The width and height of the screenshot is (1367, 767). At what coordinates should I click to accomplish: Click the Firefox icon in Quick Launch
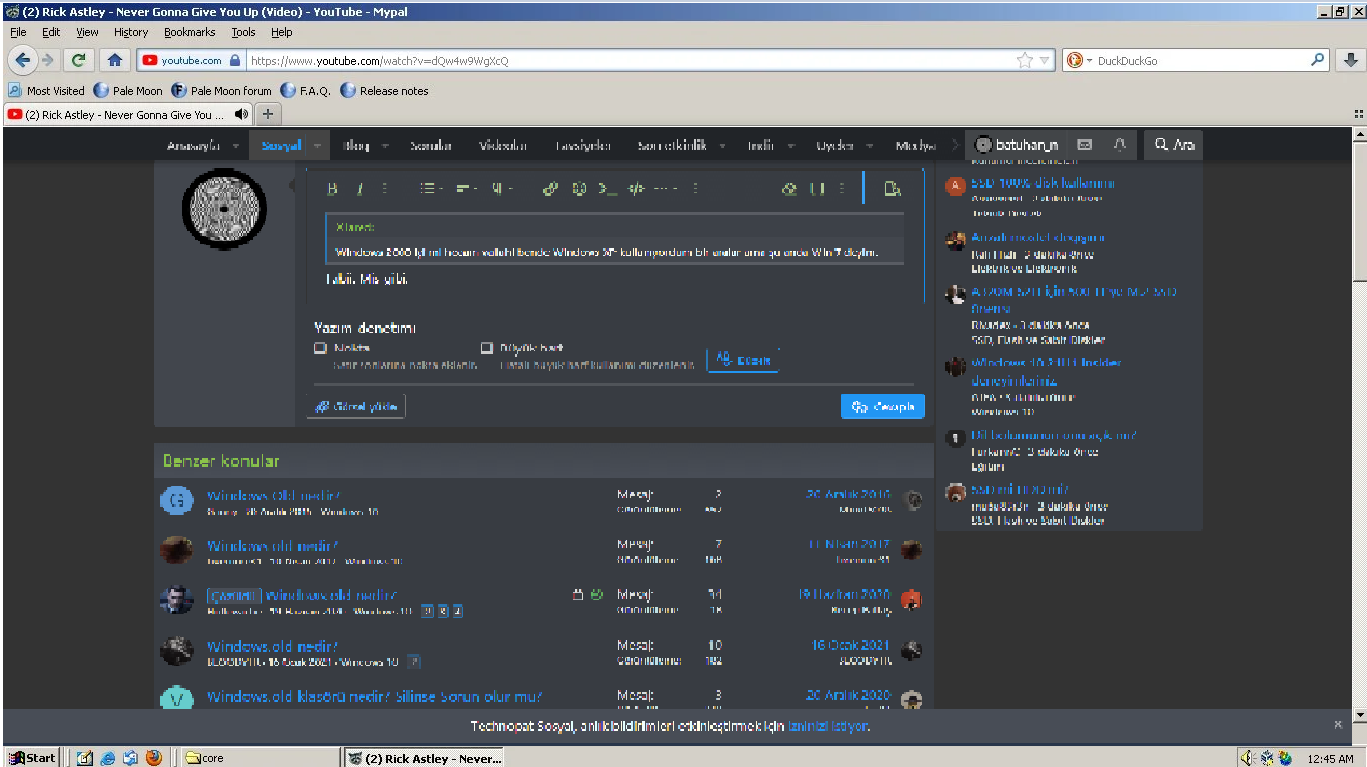[153, 758]
